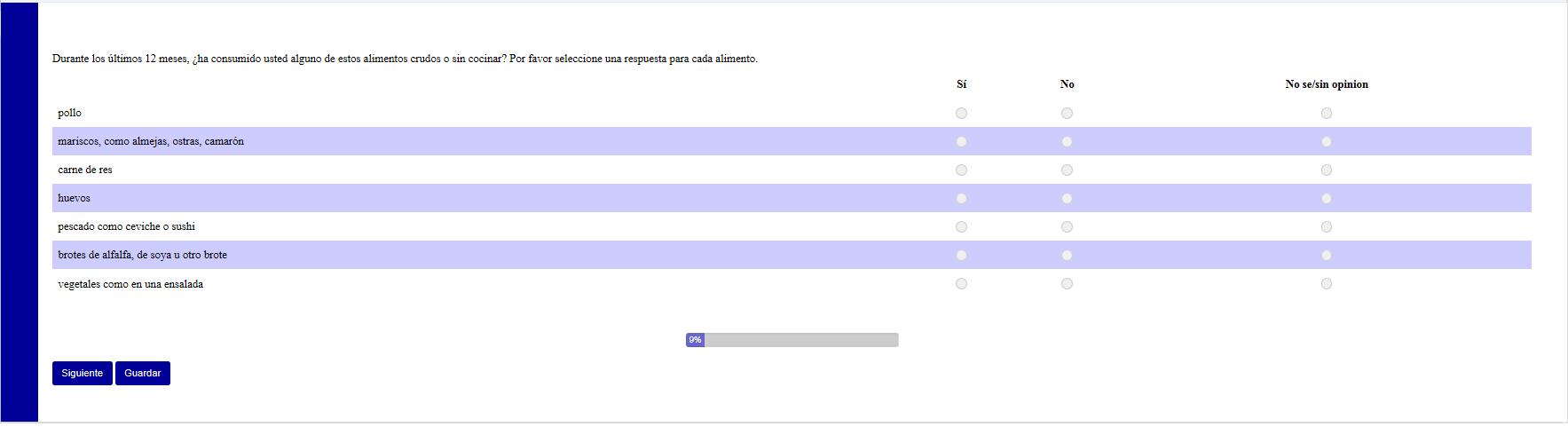Pick No se/sin opinion for carne de res

click(x=1326, y=170)
